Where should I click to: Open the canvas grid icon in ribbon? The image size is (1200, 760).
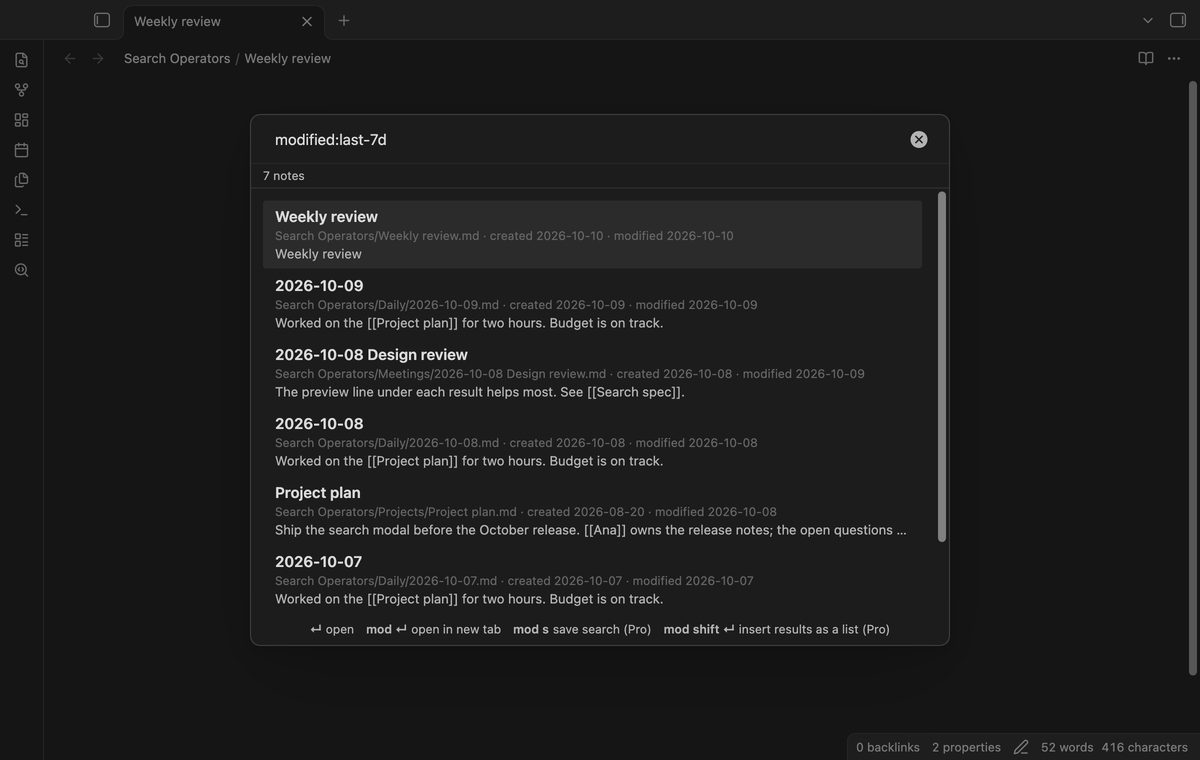click(22, 120)
